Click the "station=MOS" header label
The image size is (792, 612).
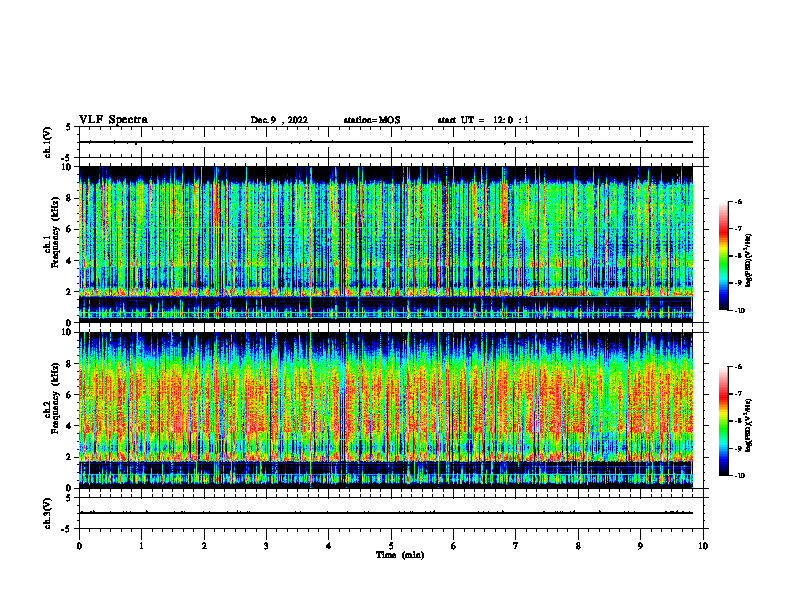(x=372, y=120)
